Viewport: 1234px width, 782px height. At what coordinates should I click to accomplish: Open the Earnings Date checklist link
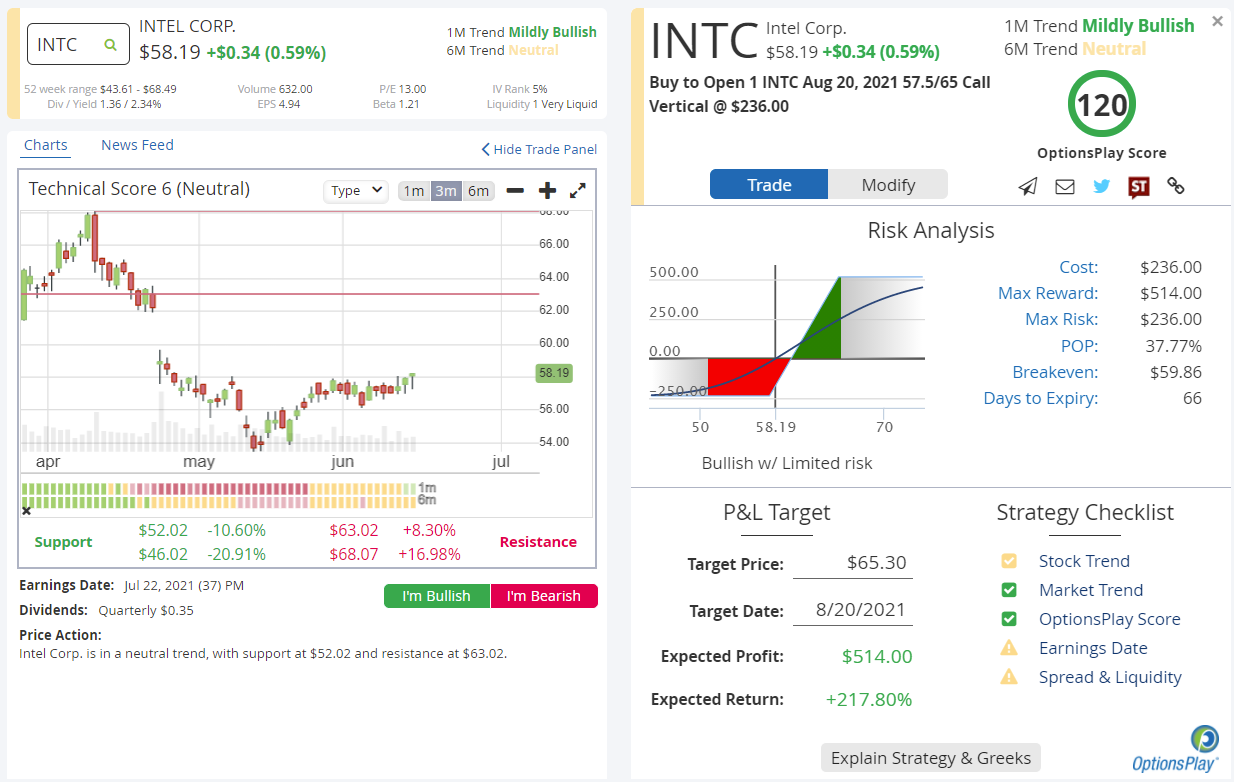tap(1093, 648)
